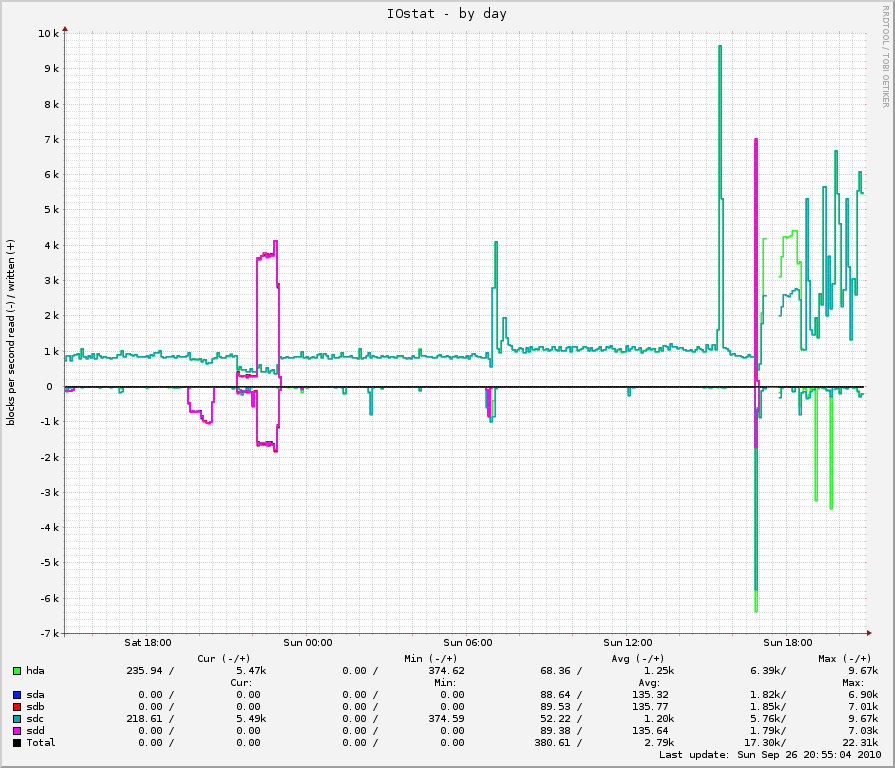Click the 'Sun 06:00' time axis label
895x768 pixels.
point(467,643)
